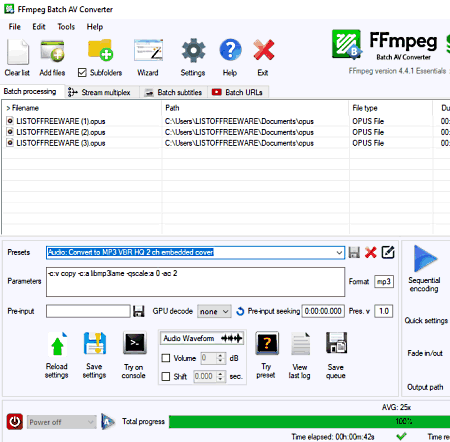The height and width of the screenshot is (442, 450).
Task: Sort by Filename column header
Action: (82, 108)
